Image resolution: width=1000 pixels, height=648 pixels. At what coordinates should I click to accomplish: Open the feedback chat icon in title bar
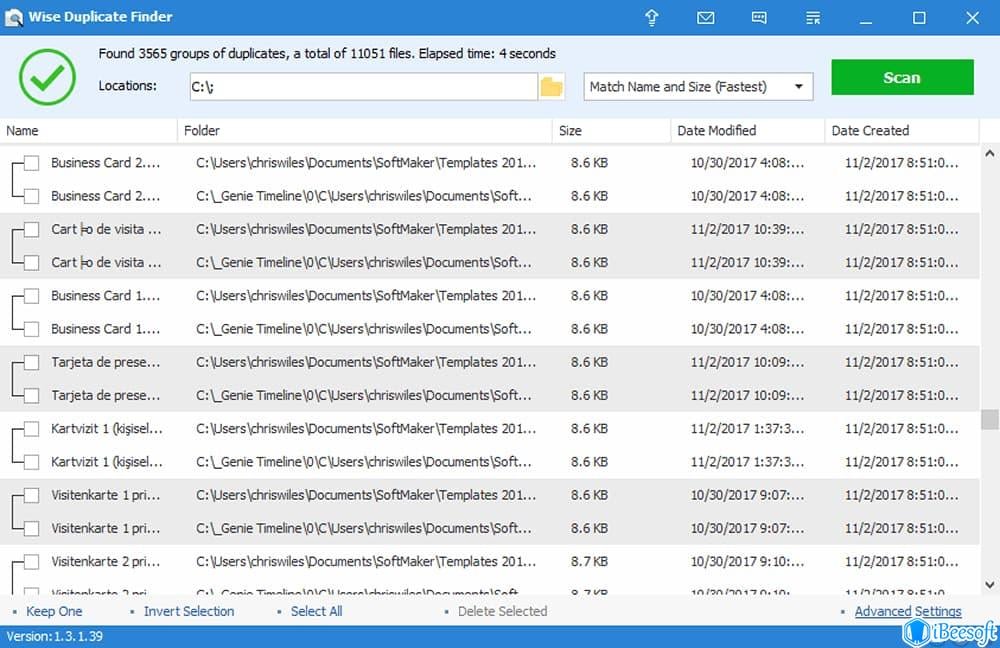point(759,18)
